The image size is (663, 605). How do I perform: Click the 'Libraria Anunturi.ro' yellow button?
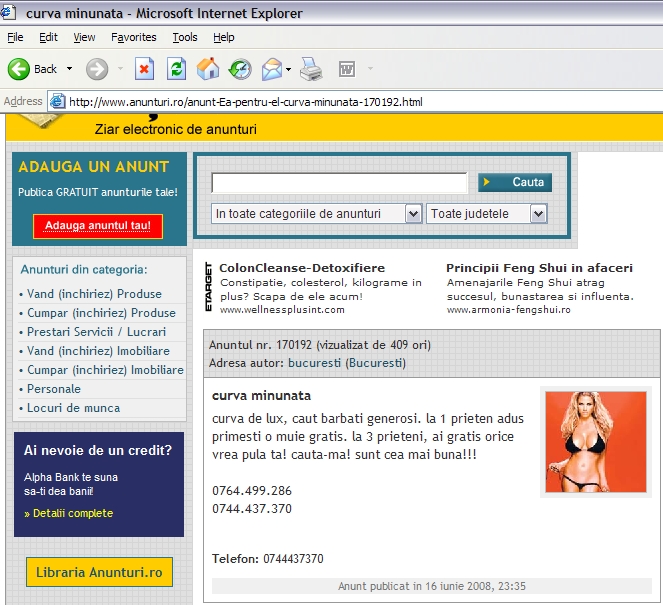pyautogui.click(x=99, y=572)
